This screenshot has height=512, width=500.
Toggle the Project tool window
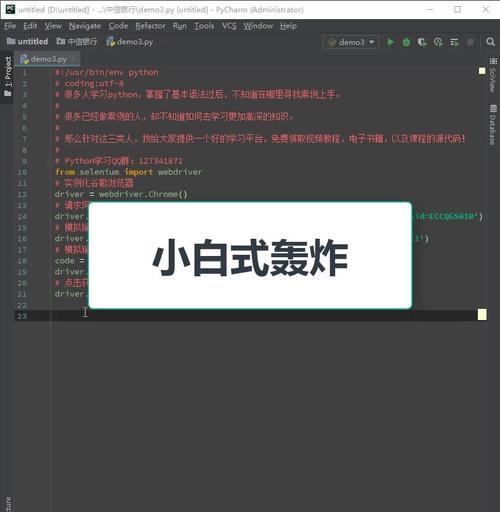click(x=8, y=76)
